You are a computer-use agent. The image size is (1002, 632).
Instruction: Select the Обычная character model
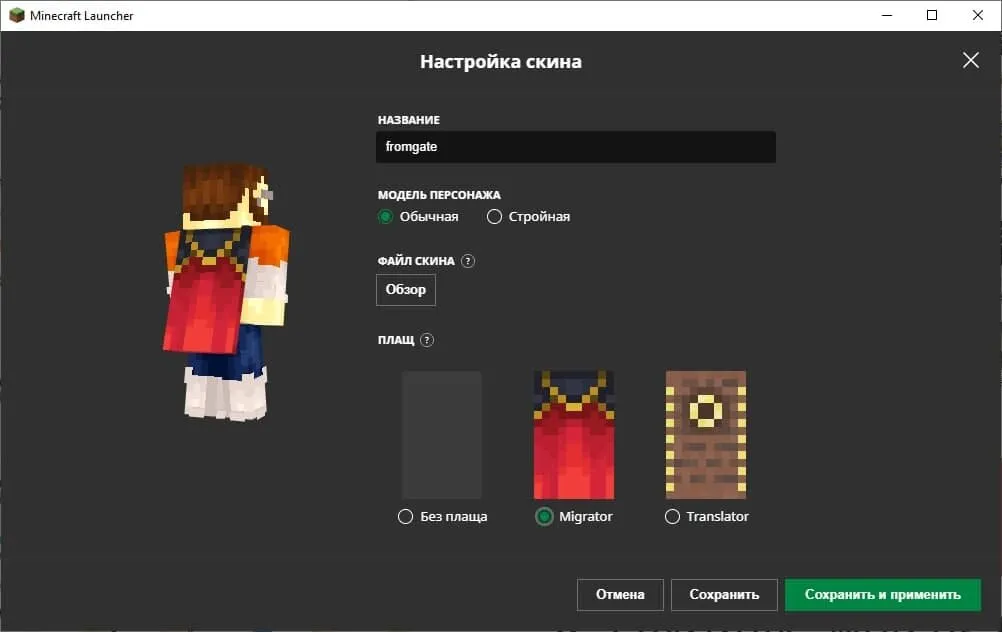[x=385, y=217]
